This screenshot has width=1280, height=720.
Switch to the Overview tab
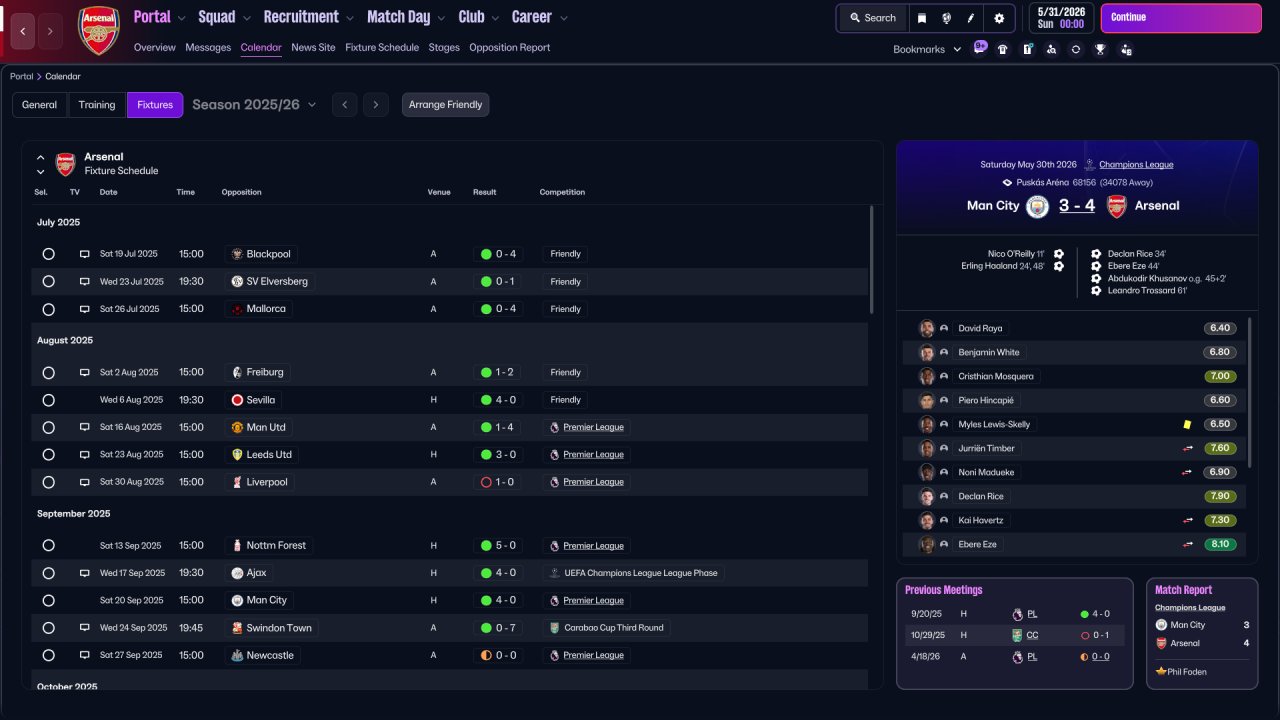click(x=154, y=47)
